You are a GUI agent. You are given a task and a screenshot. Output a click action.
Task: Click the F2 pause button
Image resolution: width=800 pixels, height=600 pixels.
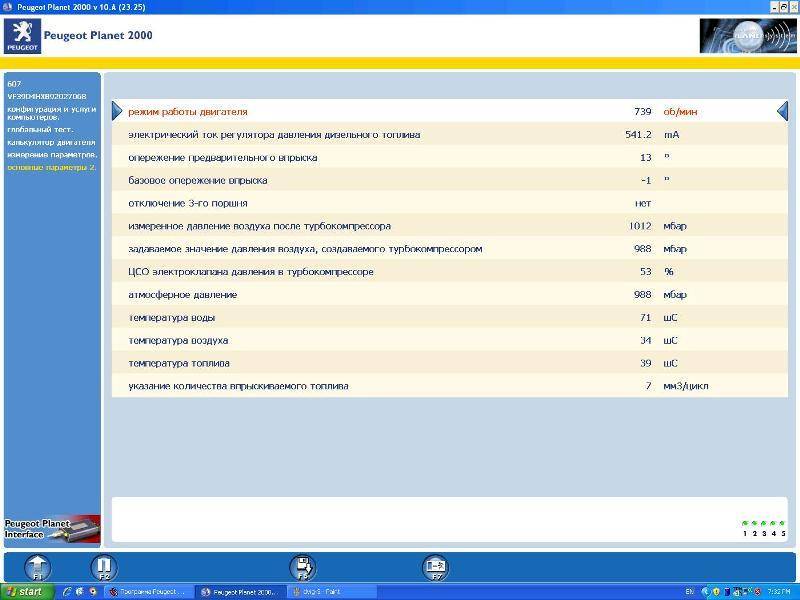pyautogui.click(x=103, y=566)
